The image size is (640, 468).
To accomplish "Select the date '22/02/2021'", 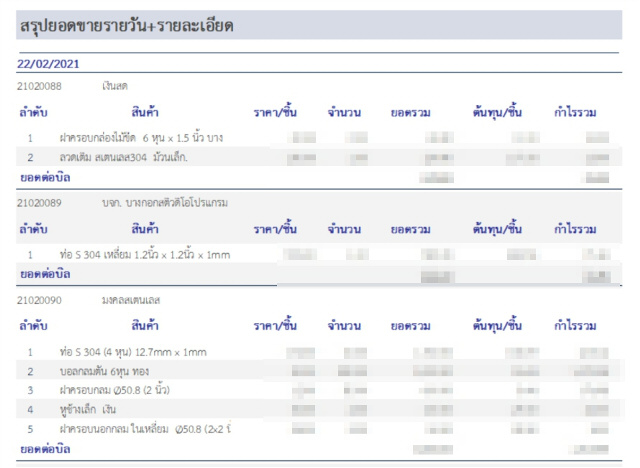I will click(x=48, y=64).
